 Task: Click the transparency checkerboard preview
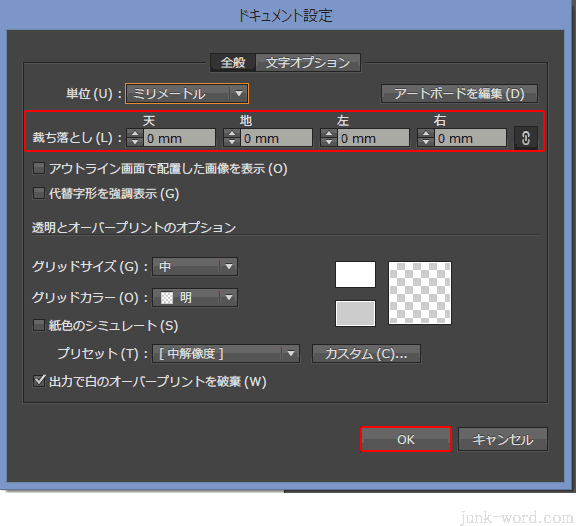click(420, 293)
